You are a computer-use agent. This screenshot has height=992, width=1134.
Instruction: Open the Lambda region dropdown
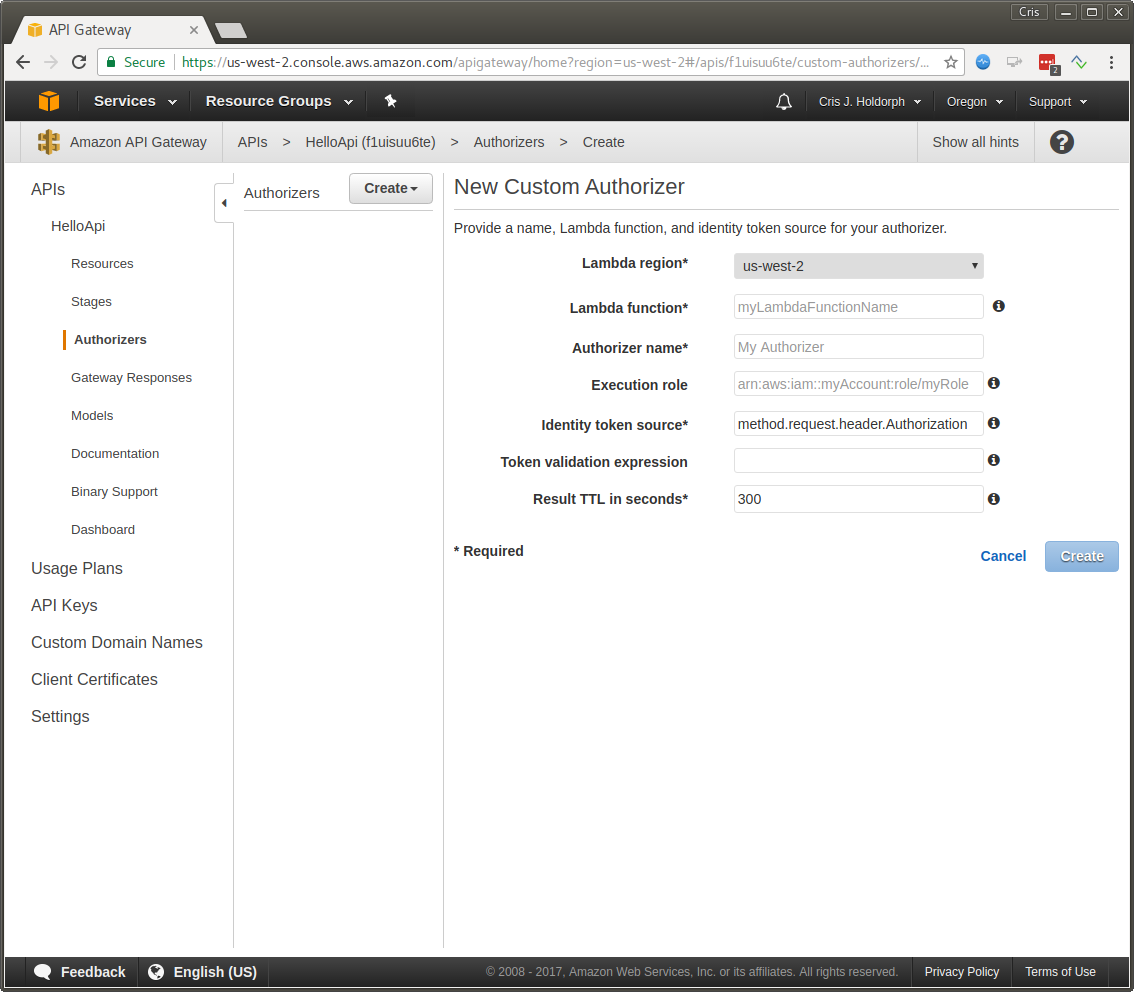(858, 266)
